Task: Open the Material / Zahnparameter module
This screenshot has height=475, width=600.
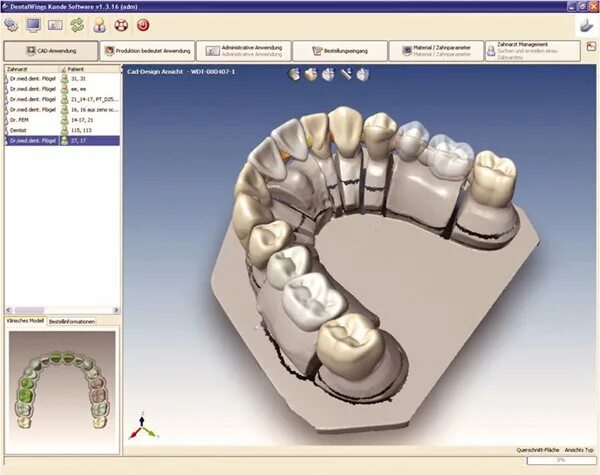Action: (x=436, y=51)
